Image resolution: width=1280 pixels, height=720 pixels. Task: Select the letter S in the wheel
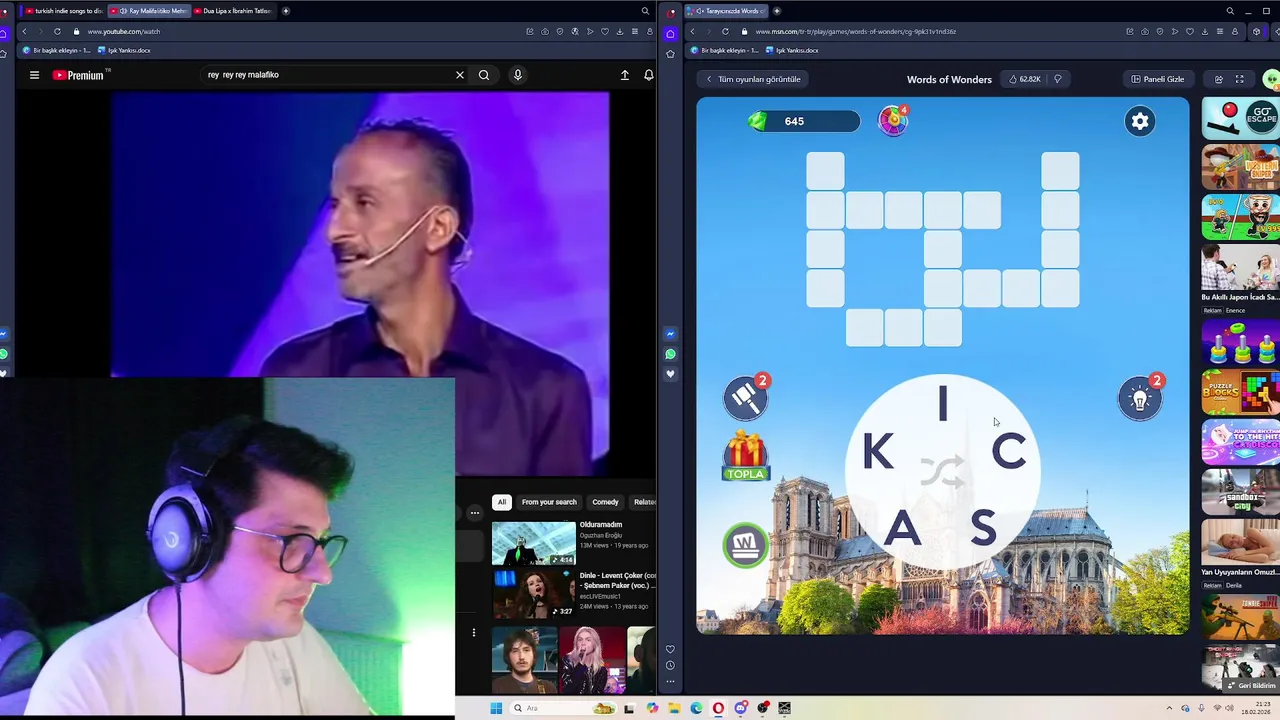[983, 528]
